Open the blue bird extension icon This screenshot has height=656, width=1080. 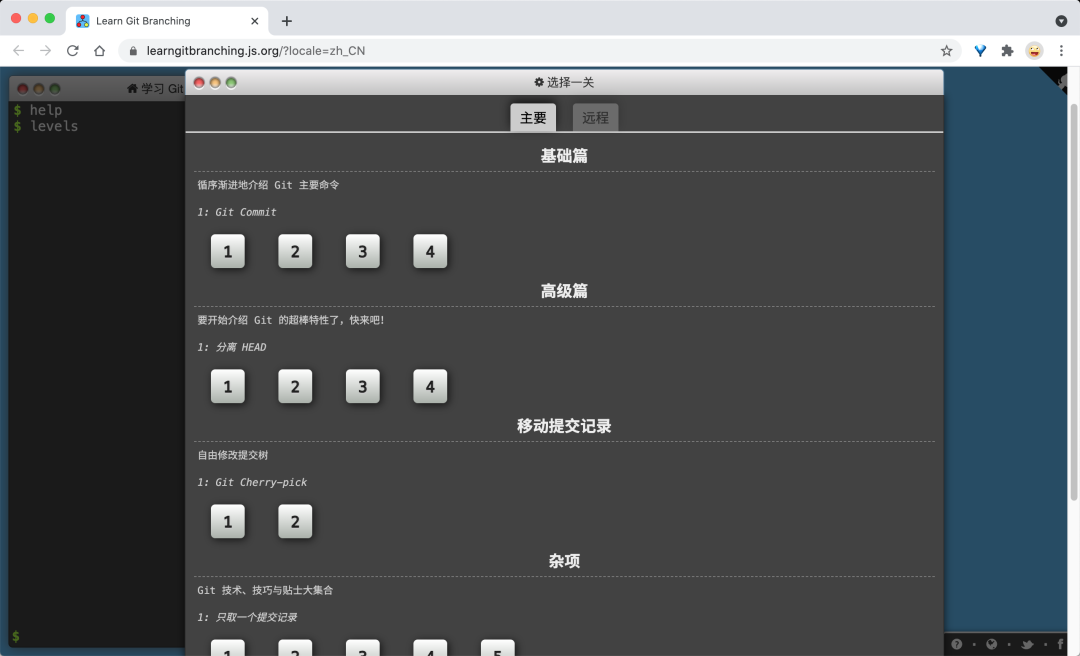click(980, 50)
